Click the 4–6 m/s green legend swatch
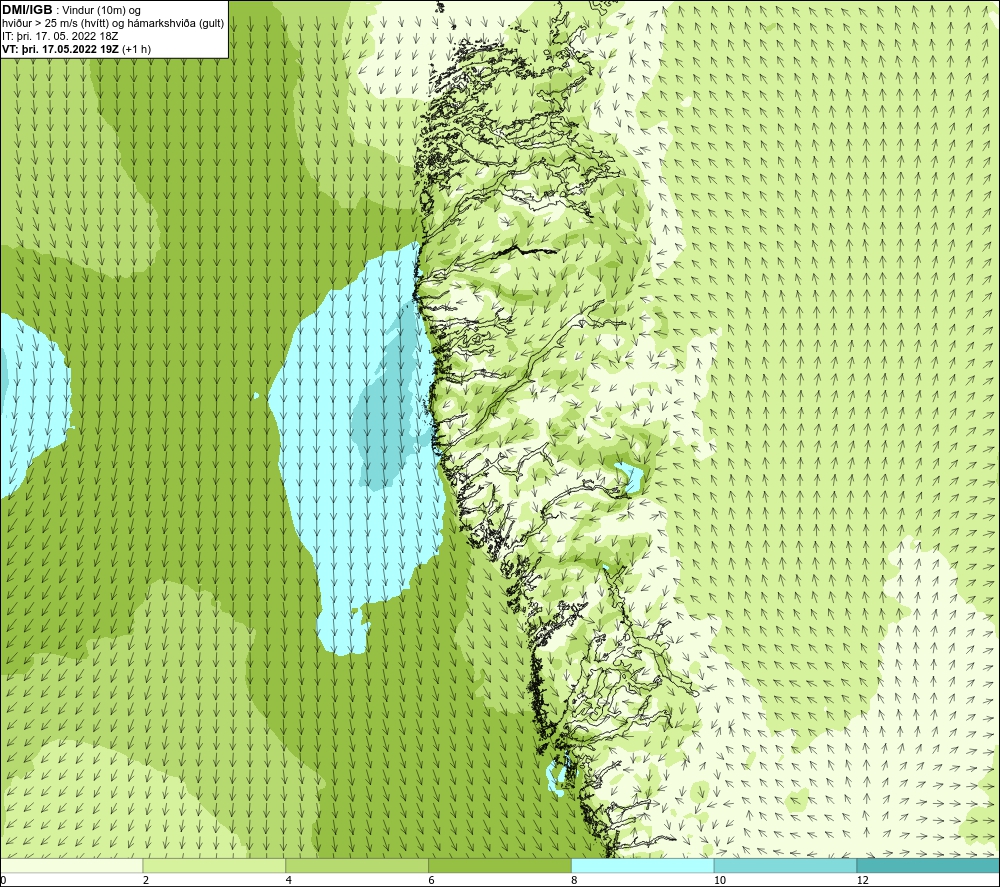The height and width of the screenshot is (887, 1000). [x=357, y=865]
